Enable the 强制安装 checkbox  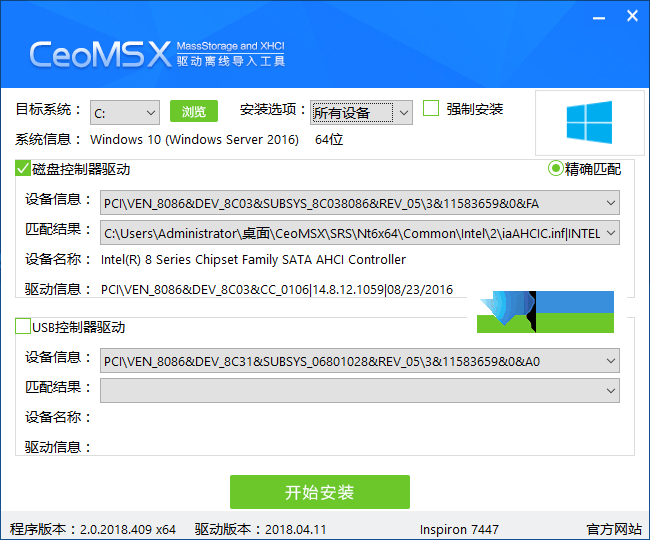(431, 109)
